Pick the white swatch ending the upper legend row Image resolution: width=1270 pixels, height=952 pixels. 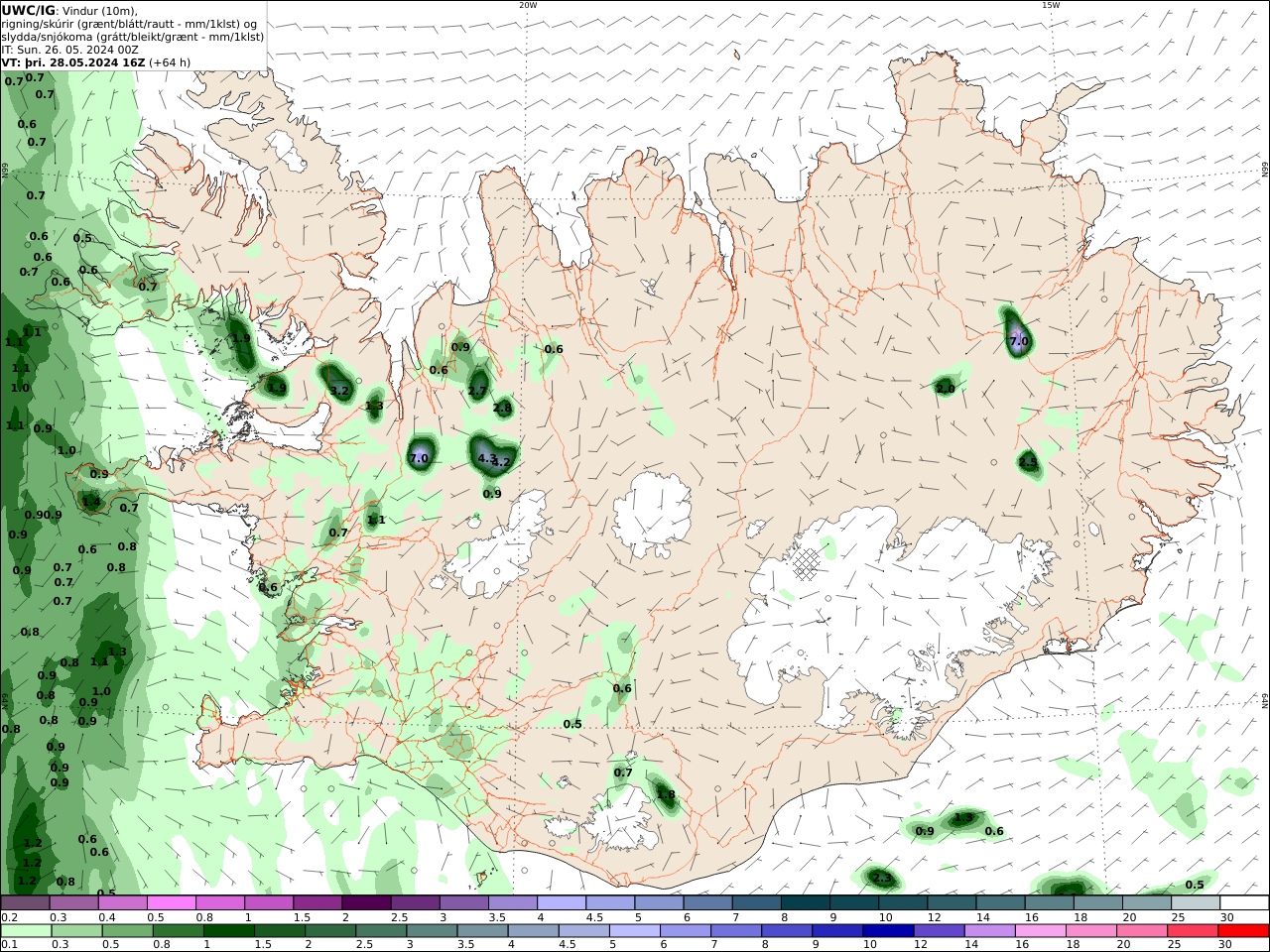tap(1243, 902)
